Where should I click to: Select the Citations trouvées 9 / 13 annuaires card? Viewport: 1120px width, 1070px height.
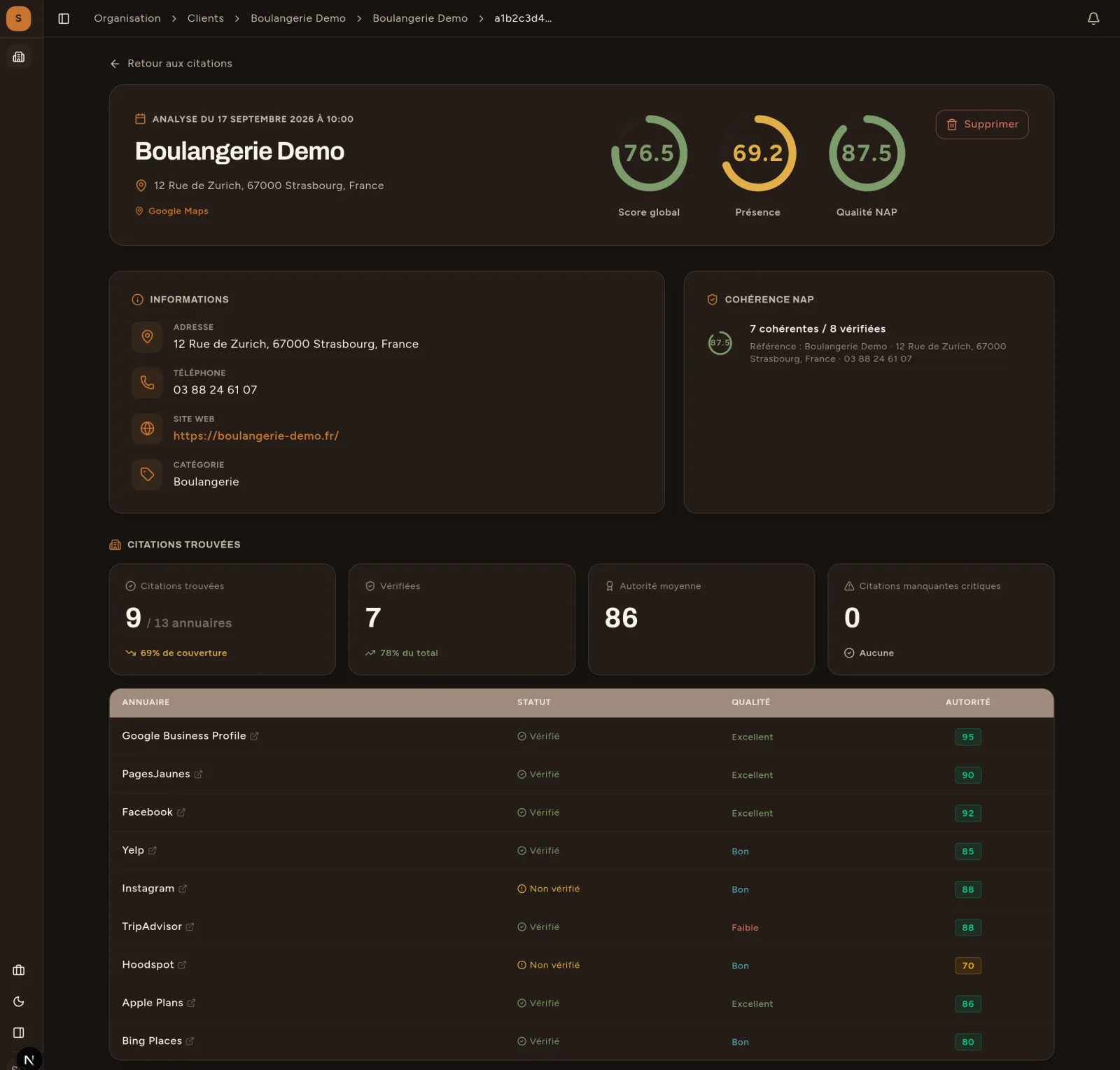point(223,620)
